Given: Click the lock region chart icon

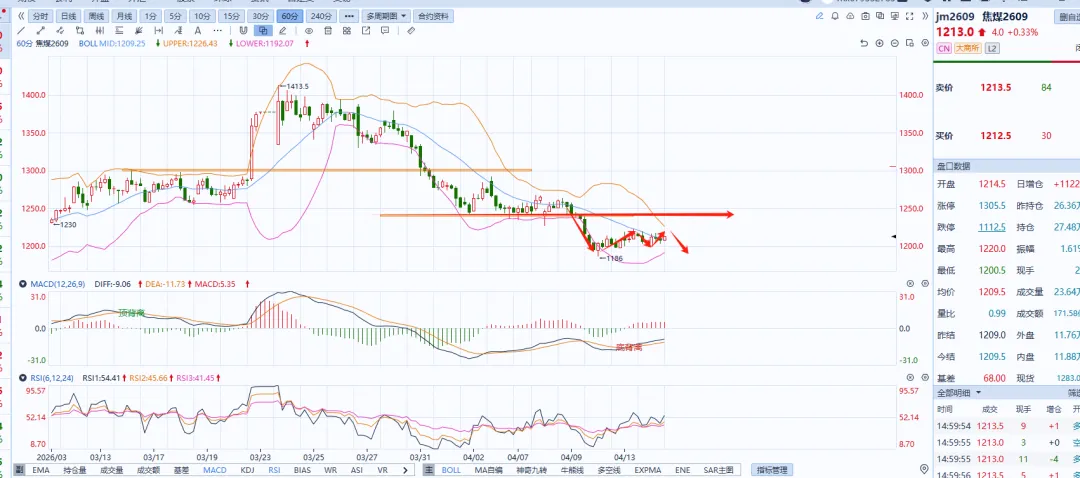Looking at the screenshot, I should tap(910, 43).
